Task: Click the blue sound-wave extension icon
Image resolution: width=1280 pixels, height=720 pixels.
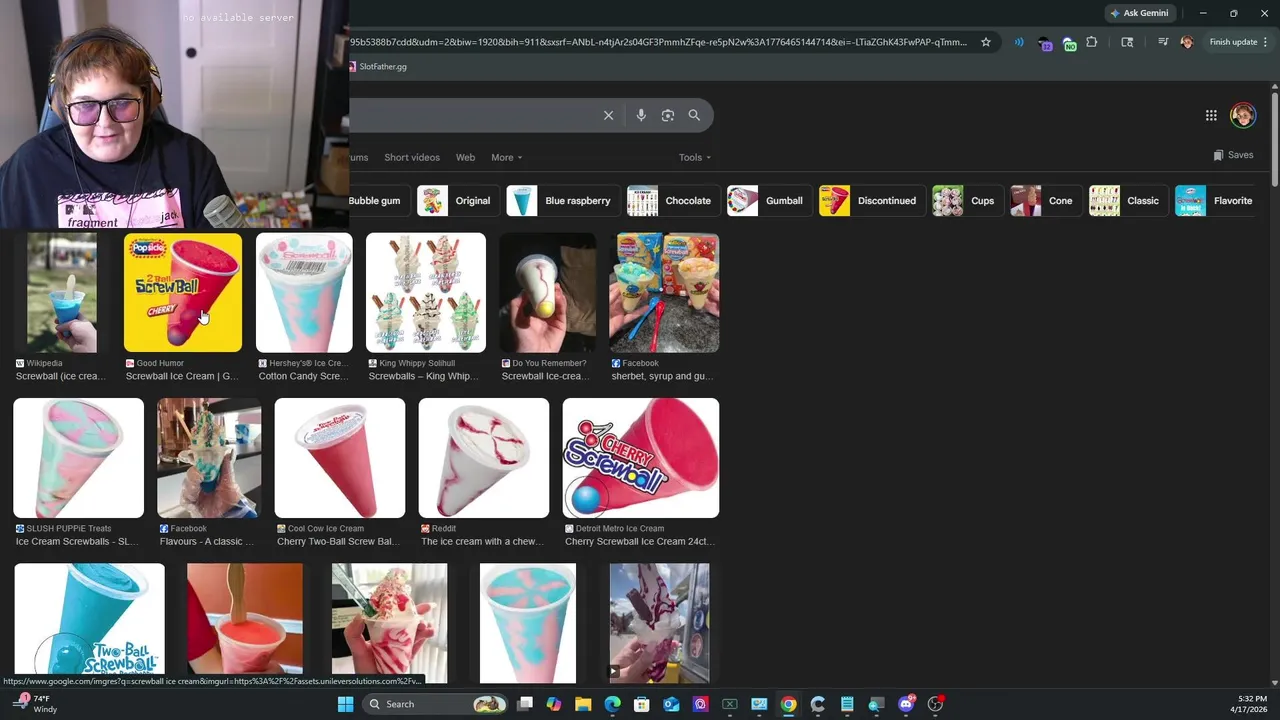Action: (1019, 42)
